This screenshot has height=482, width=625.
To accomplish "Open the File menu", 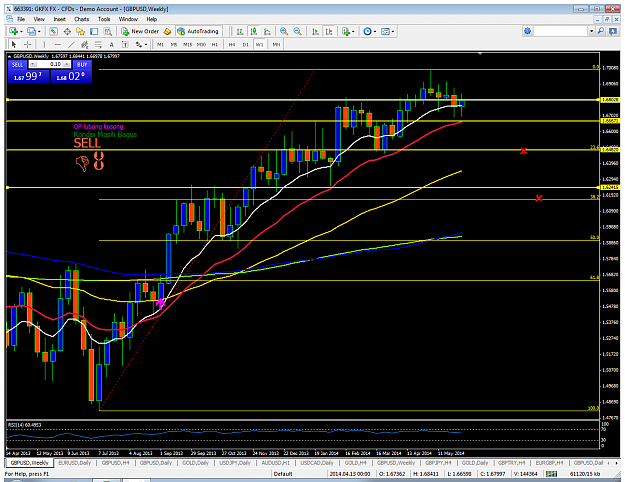I will [x=21, y=19].
